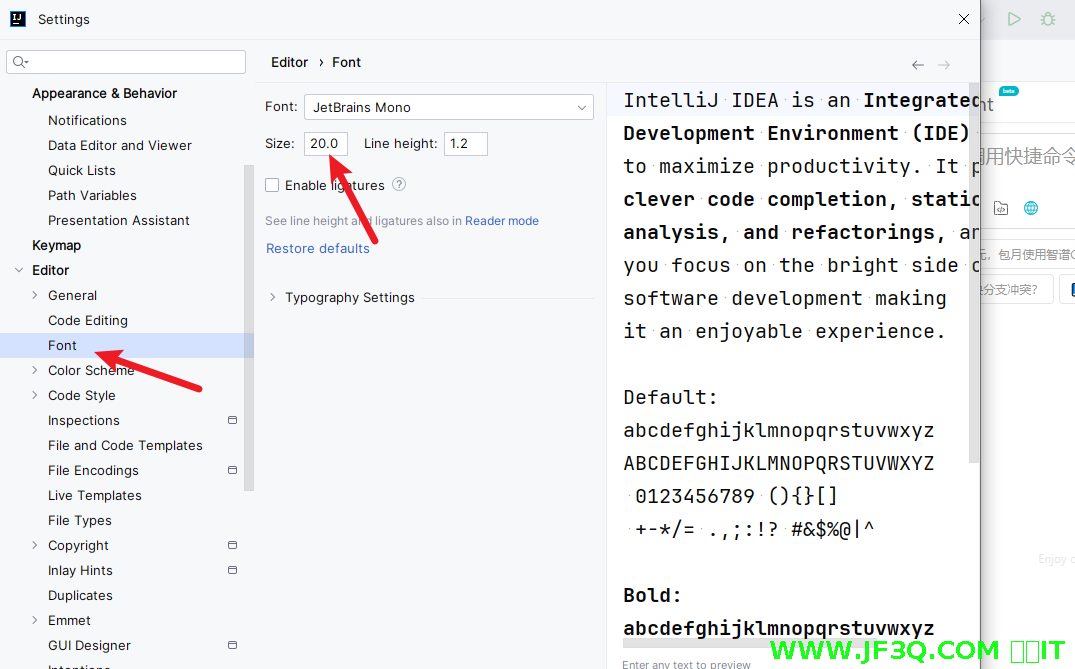This screenshot has height=669, width=1075.
Task: Click the forward navigation arrow in Settings
Action: point(943,65)
